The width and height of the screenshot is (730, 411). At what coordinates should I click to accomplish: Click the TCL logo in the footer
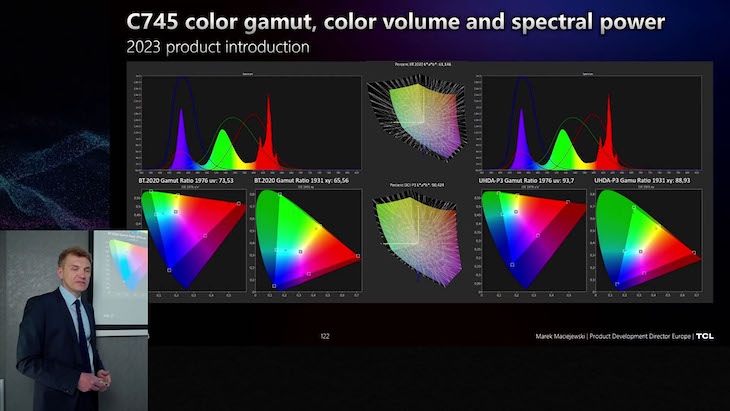(705, 336)
